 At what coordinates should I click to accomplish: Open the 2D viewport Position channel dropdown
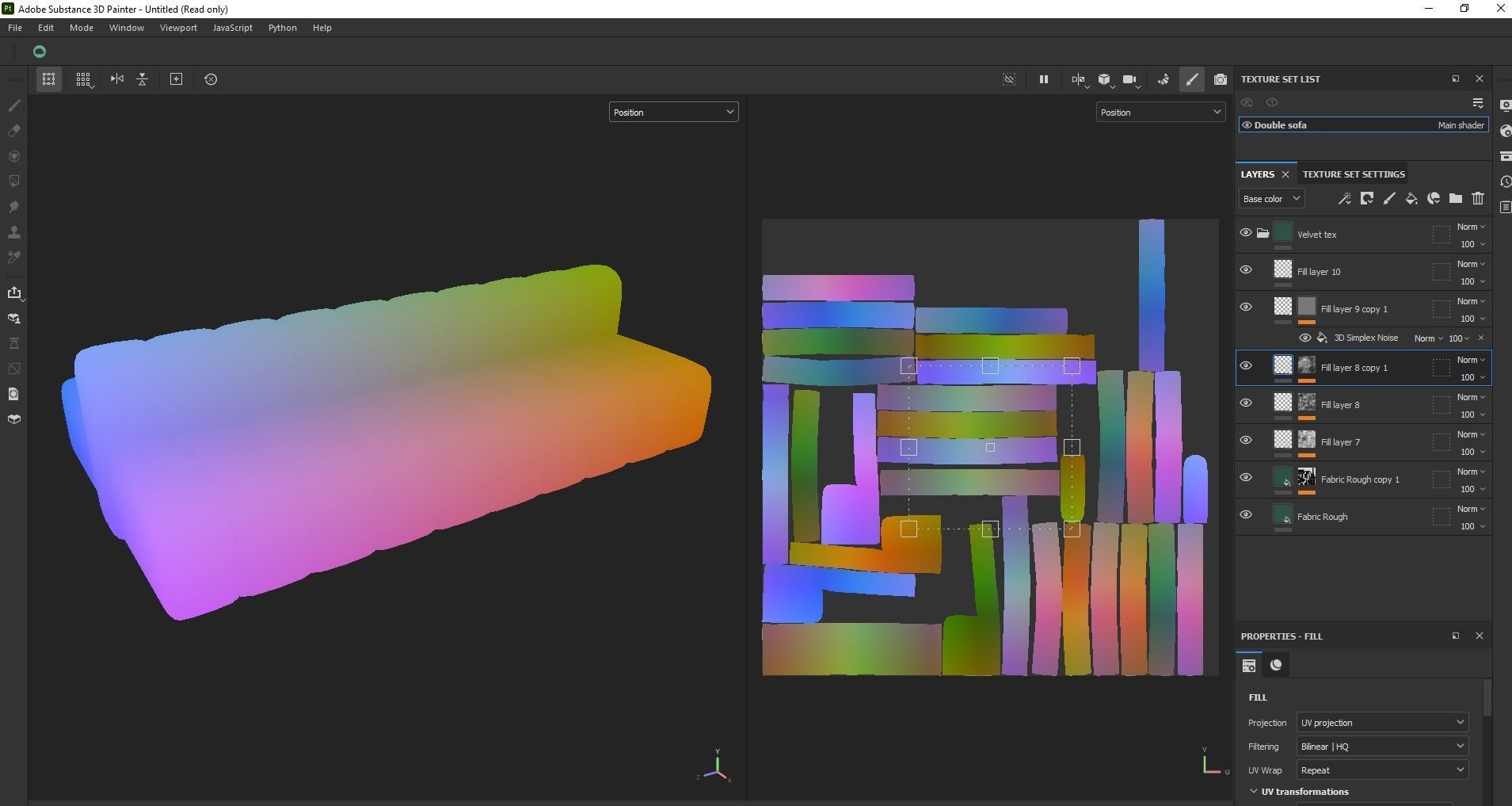tap(1160, 113)
